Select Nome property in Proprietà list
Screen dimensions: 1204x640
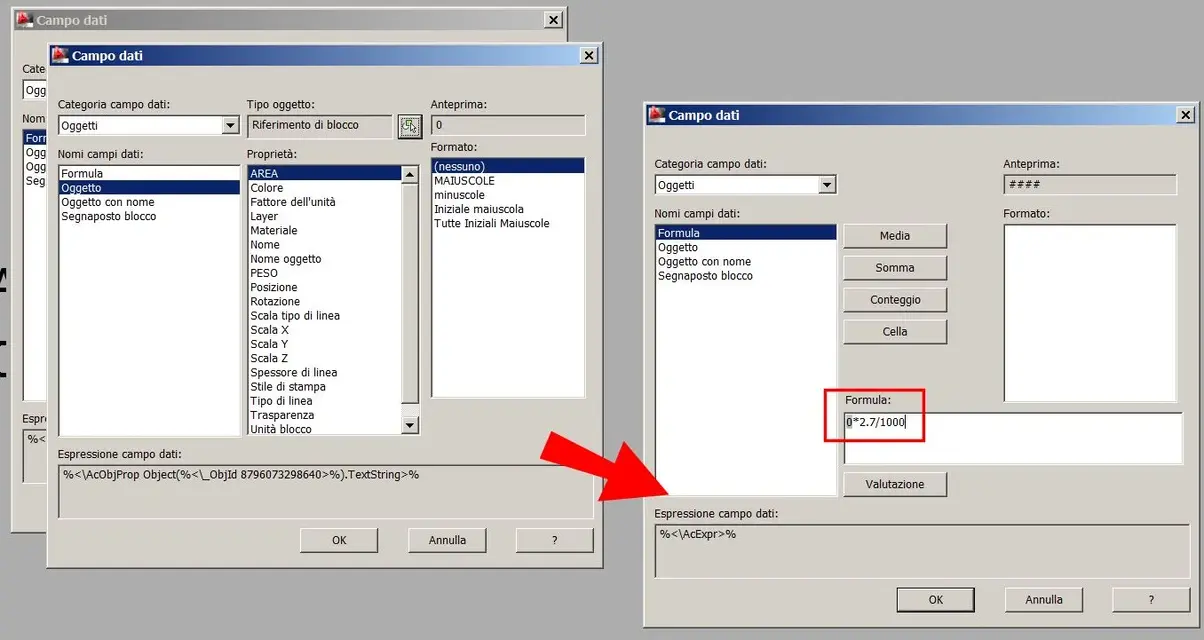click(324, 244)
